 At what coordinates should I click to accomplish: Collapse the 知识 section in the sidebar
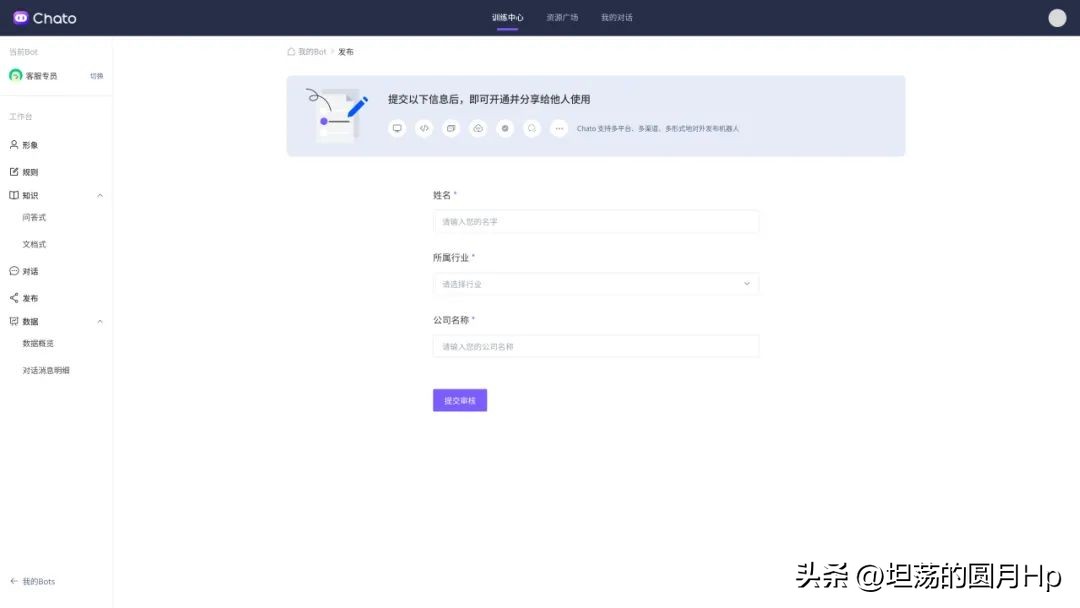coord(99,195)
